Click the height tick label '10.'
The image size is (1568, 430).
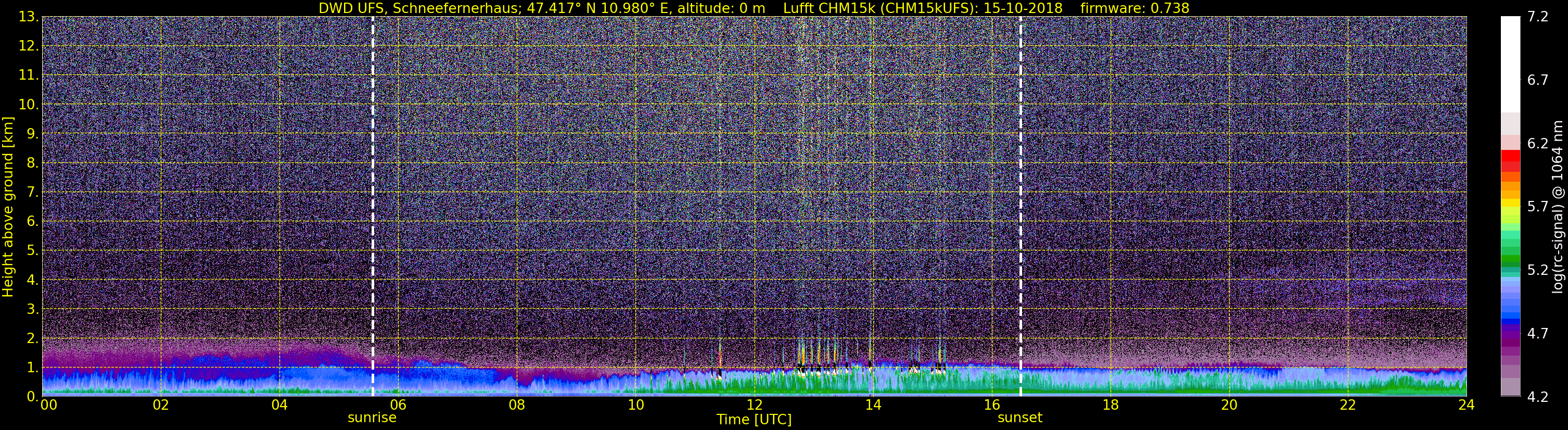[x=29, y=105]
